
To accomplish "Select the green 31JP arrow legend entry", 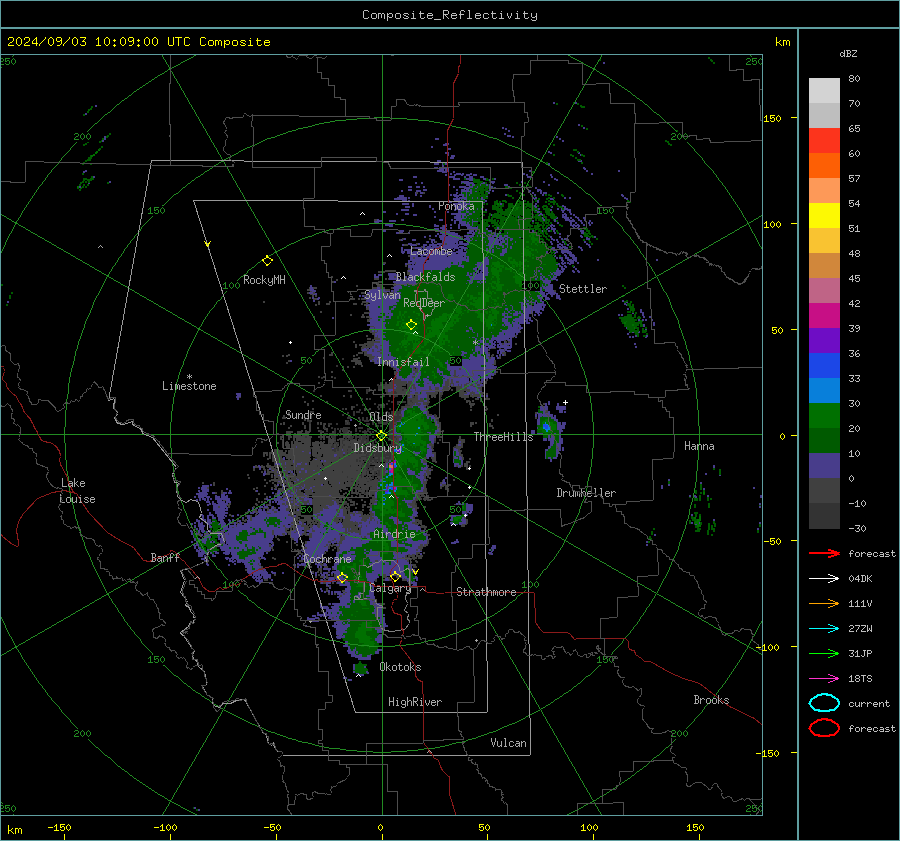I will pyautogui.click(x=824, y=653).
